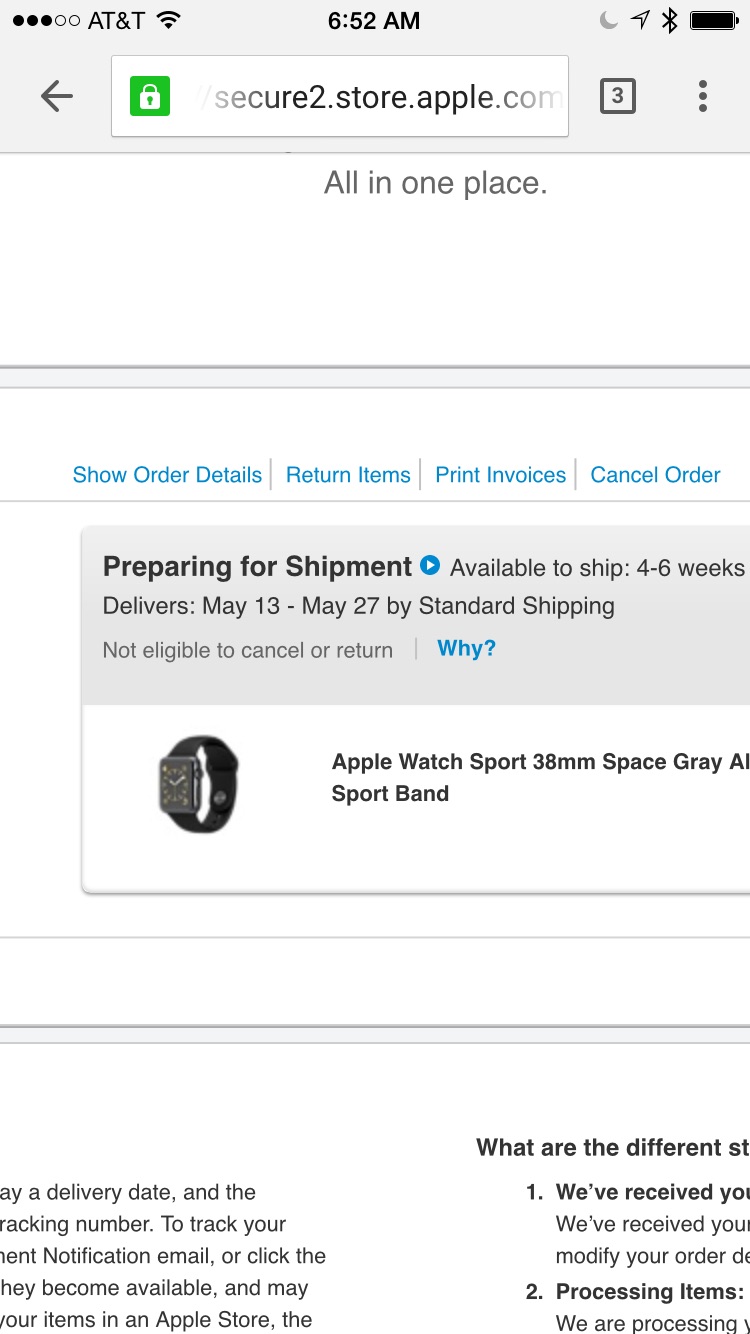The image size is (750, 1334).
Task: Tap the 6:52 AM clock in status bar
Action: (374, 20)
